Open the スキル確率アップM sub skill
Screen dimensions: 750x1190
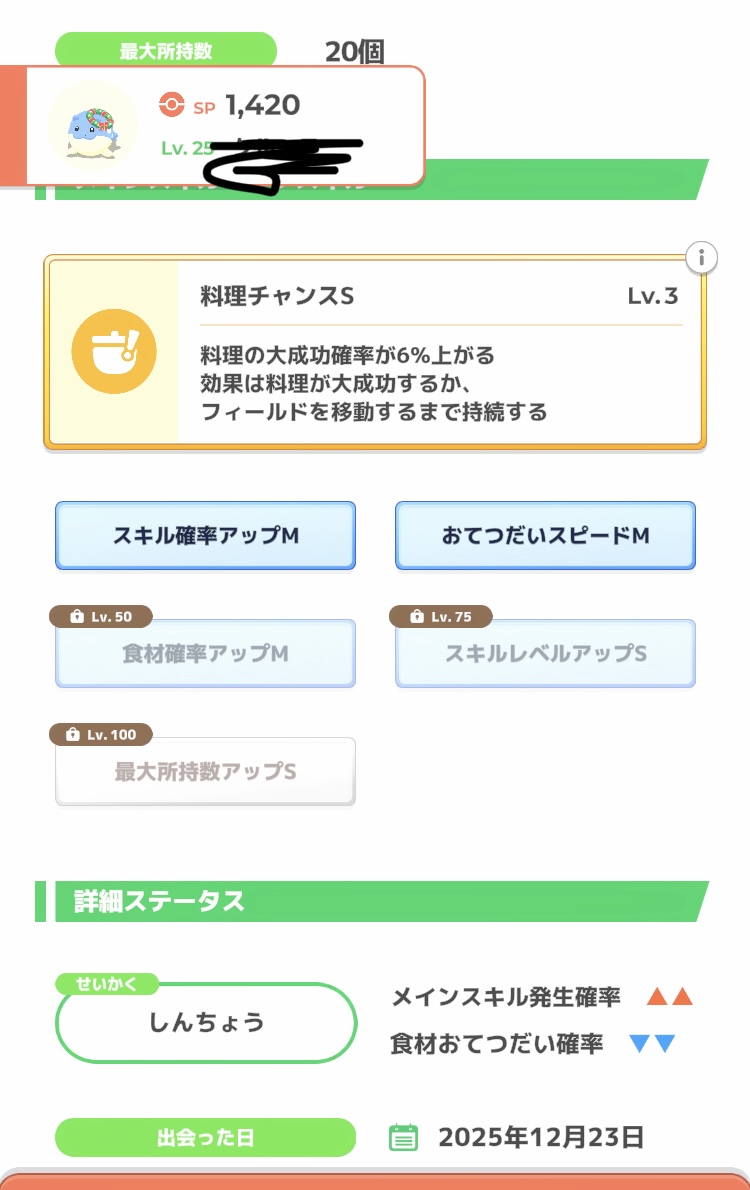coord(205,536)
